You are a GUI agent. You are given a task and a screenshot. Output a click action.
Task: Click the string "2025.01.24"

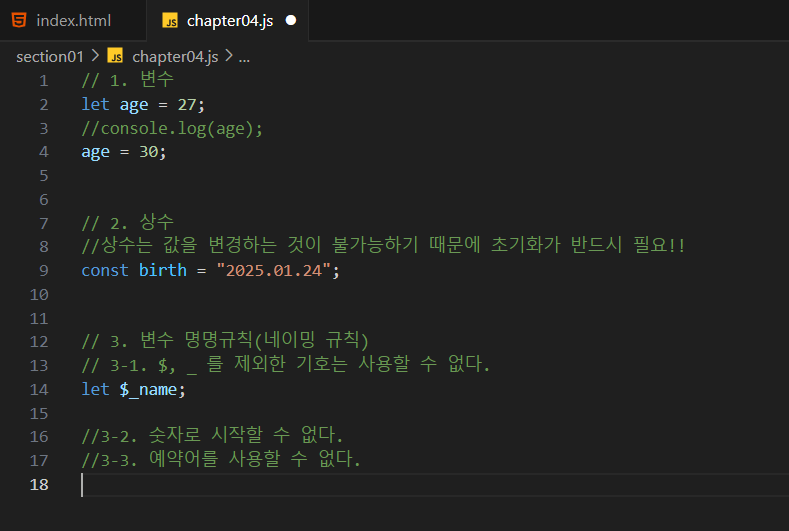tap(274, 271)
